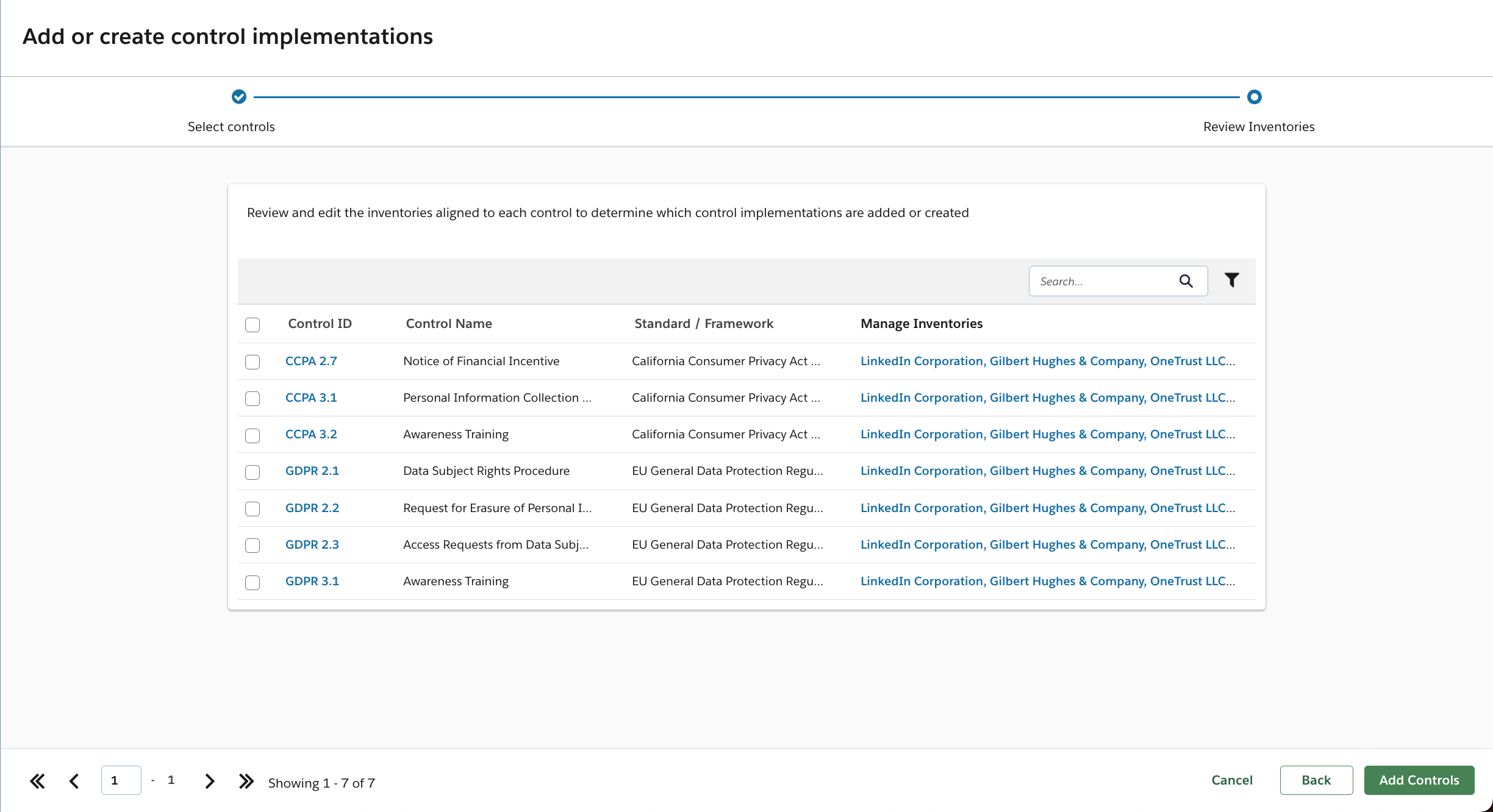The height and width of the screenshot is (812, 1493).
Task: Check the CCPA 2.7 row checkbox
Action: [252, 362]
